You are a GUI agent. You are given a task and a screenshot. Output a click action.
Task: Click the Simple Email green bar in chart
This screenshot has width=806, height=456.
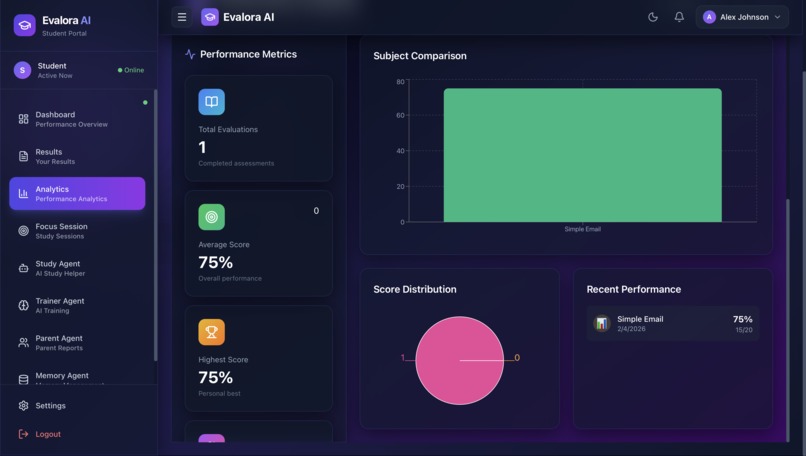click(582, 155)
